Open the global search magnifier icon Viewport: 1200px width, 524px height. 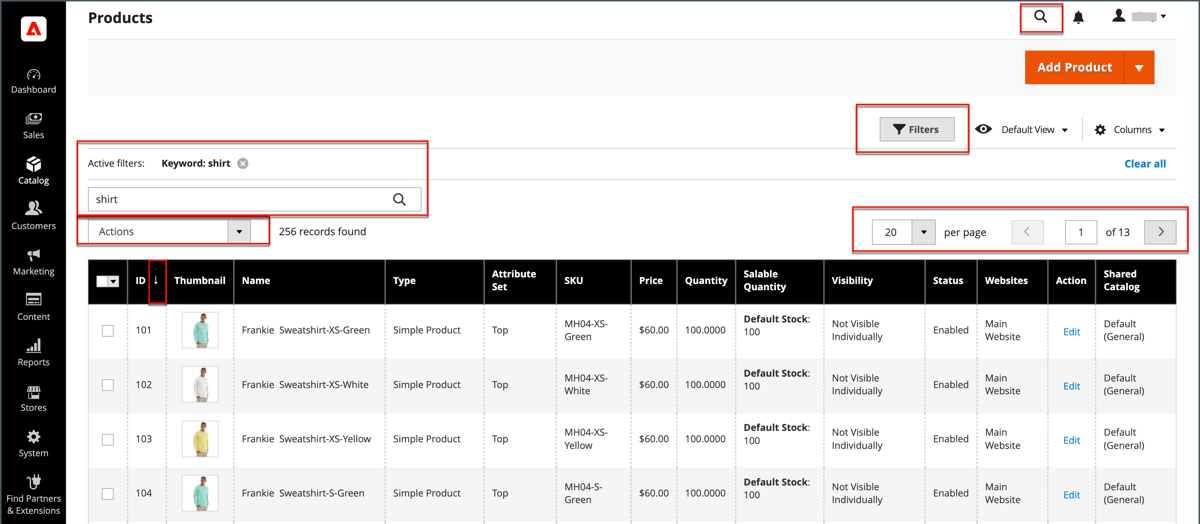[1041, 17]
